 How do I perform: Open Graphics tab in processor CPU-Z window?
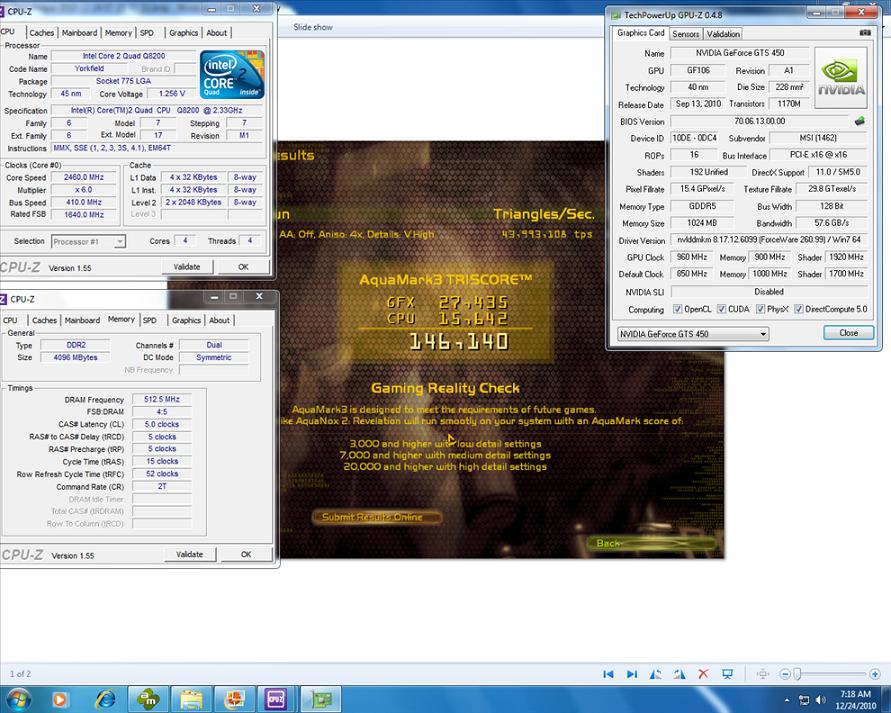pos(184,33)
